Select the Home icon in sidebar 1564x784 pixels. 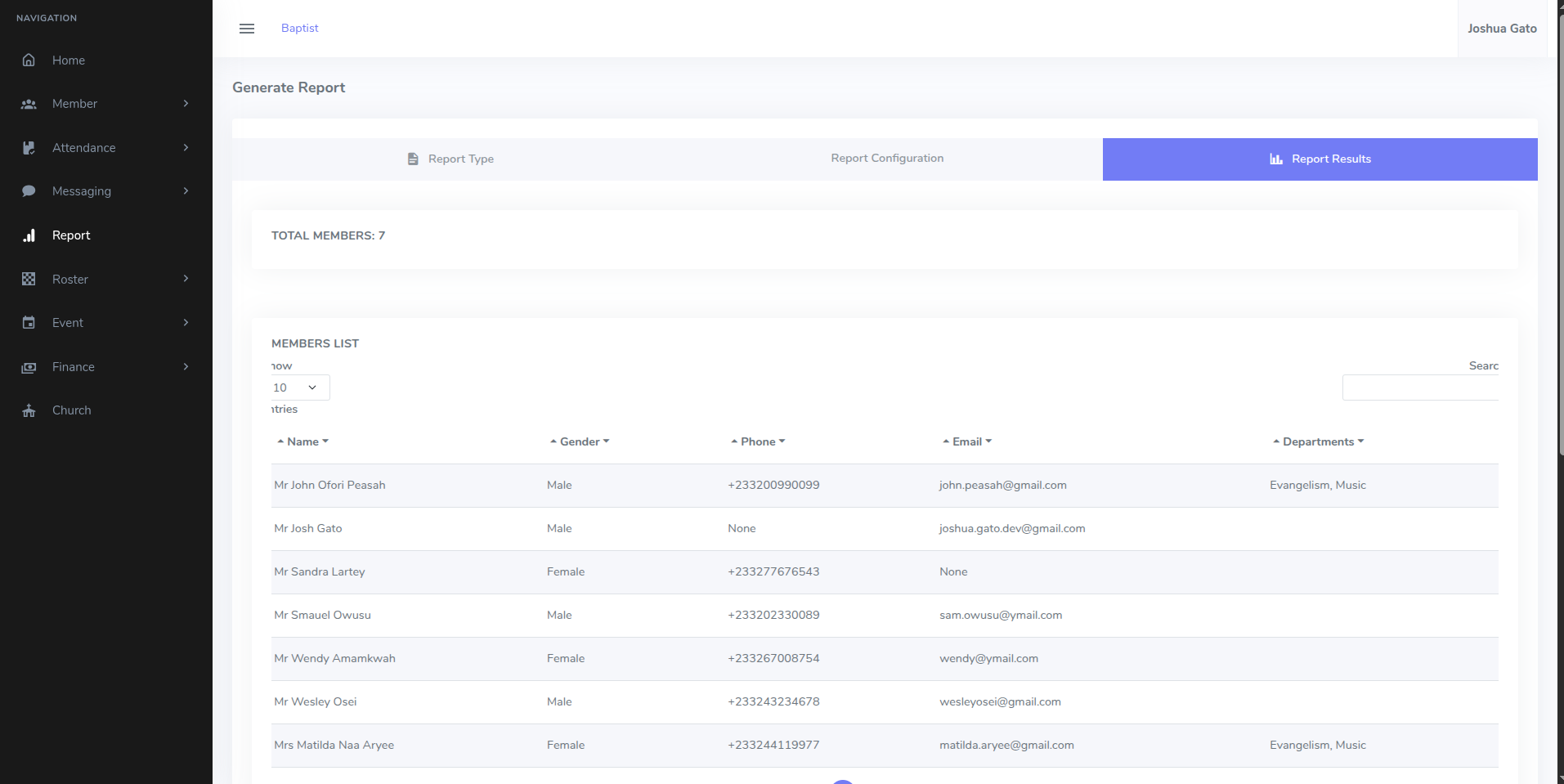pos(29,60)
